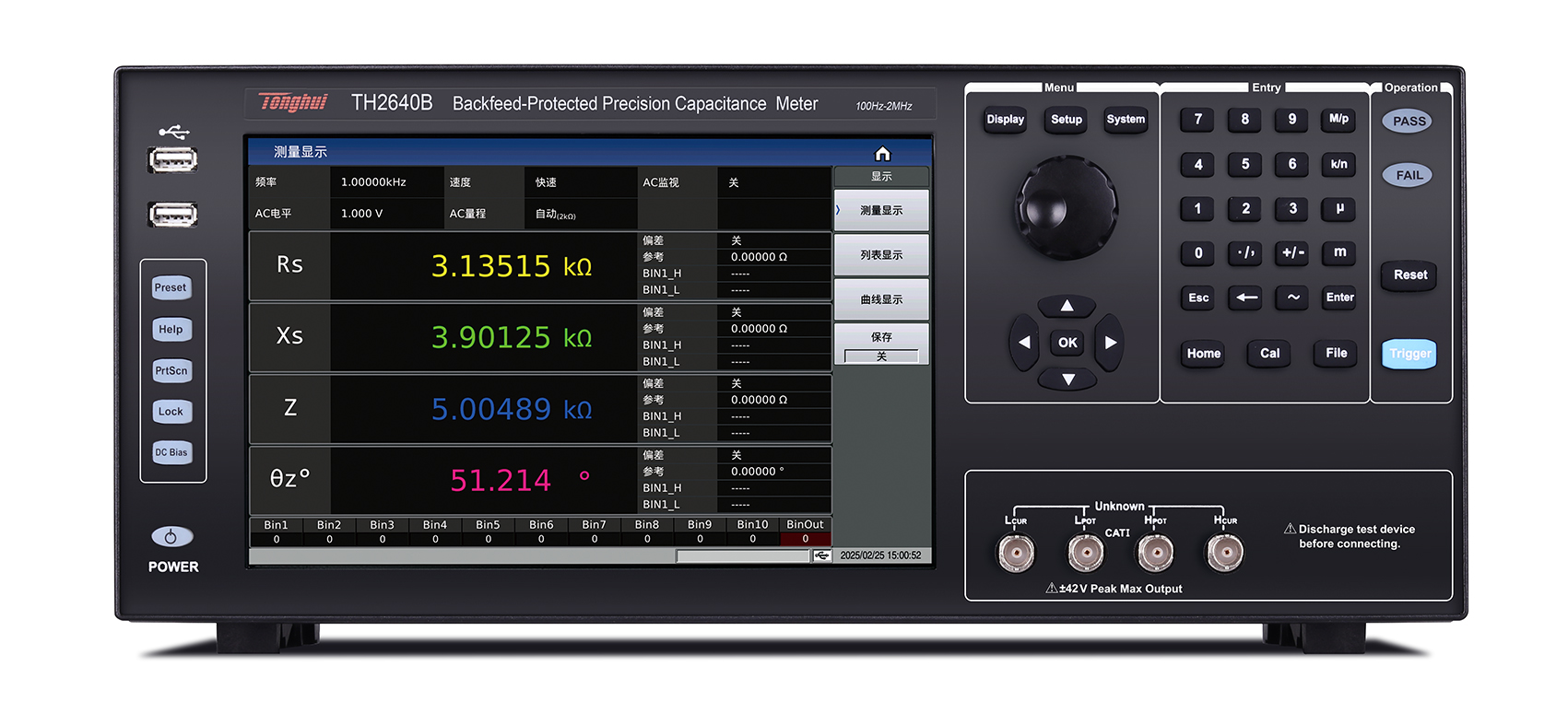Open the AC range field 自动

[x=555, y=214]
